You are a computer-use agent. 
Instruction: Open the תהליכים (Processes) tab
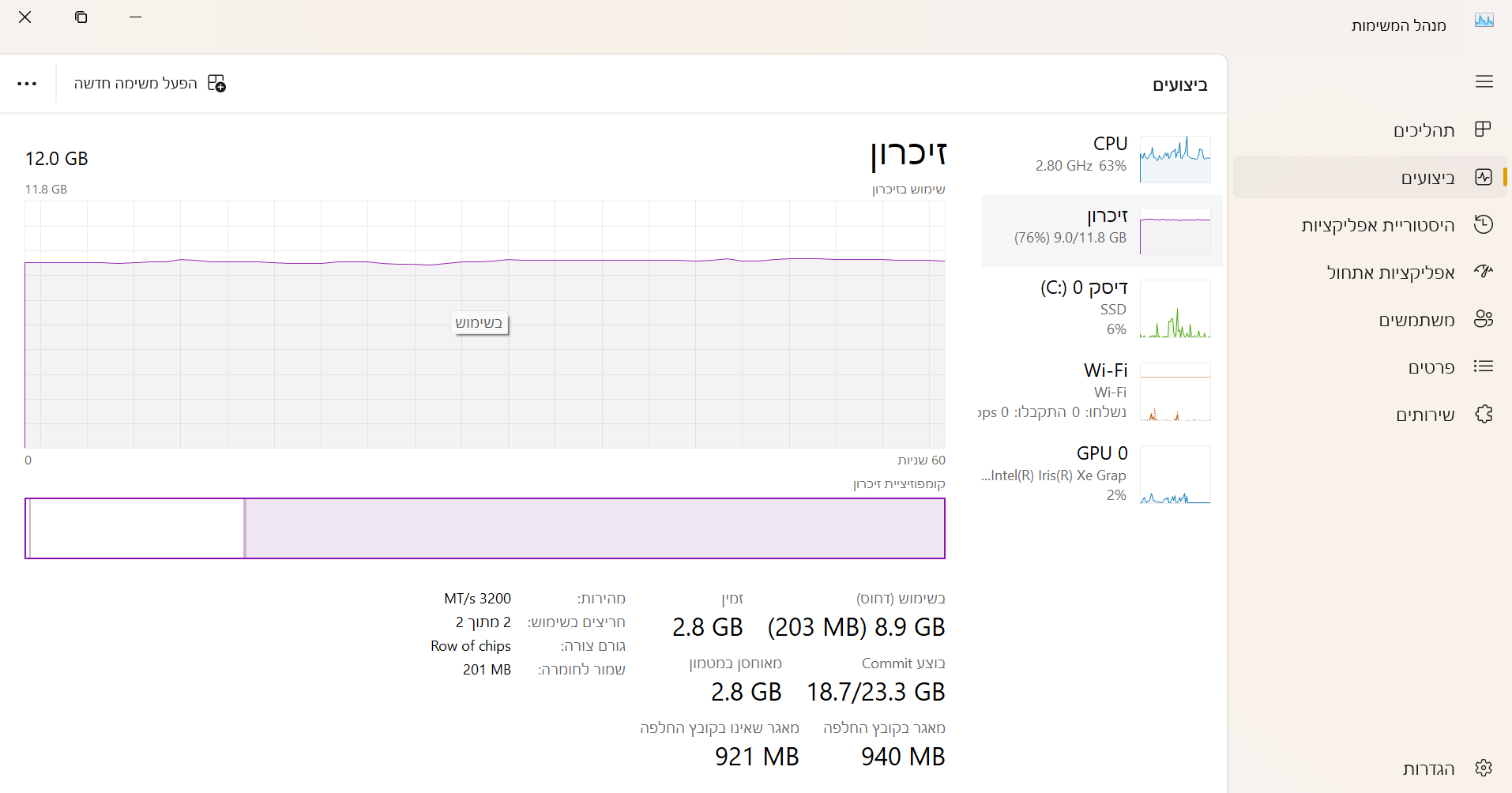[1370, 130]
